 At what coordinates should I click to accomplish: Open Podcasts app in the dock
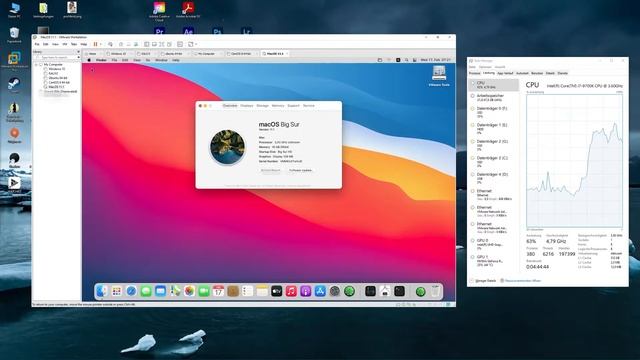click(306, 291)
